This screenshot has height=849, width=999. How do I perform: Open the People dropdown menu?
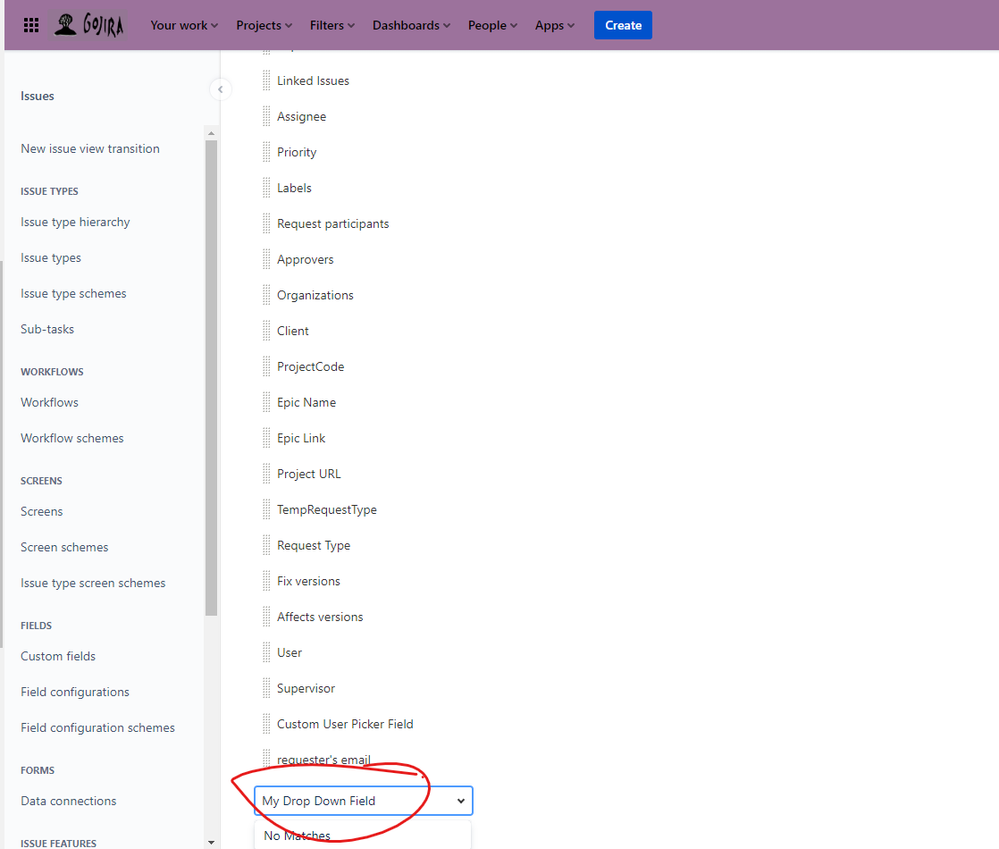pyautogui.click(x=492, y=25)
